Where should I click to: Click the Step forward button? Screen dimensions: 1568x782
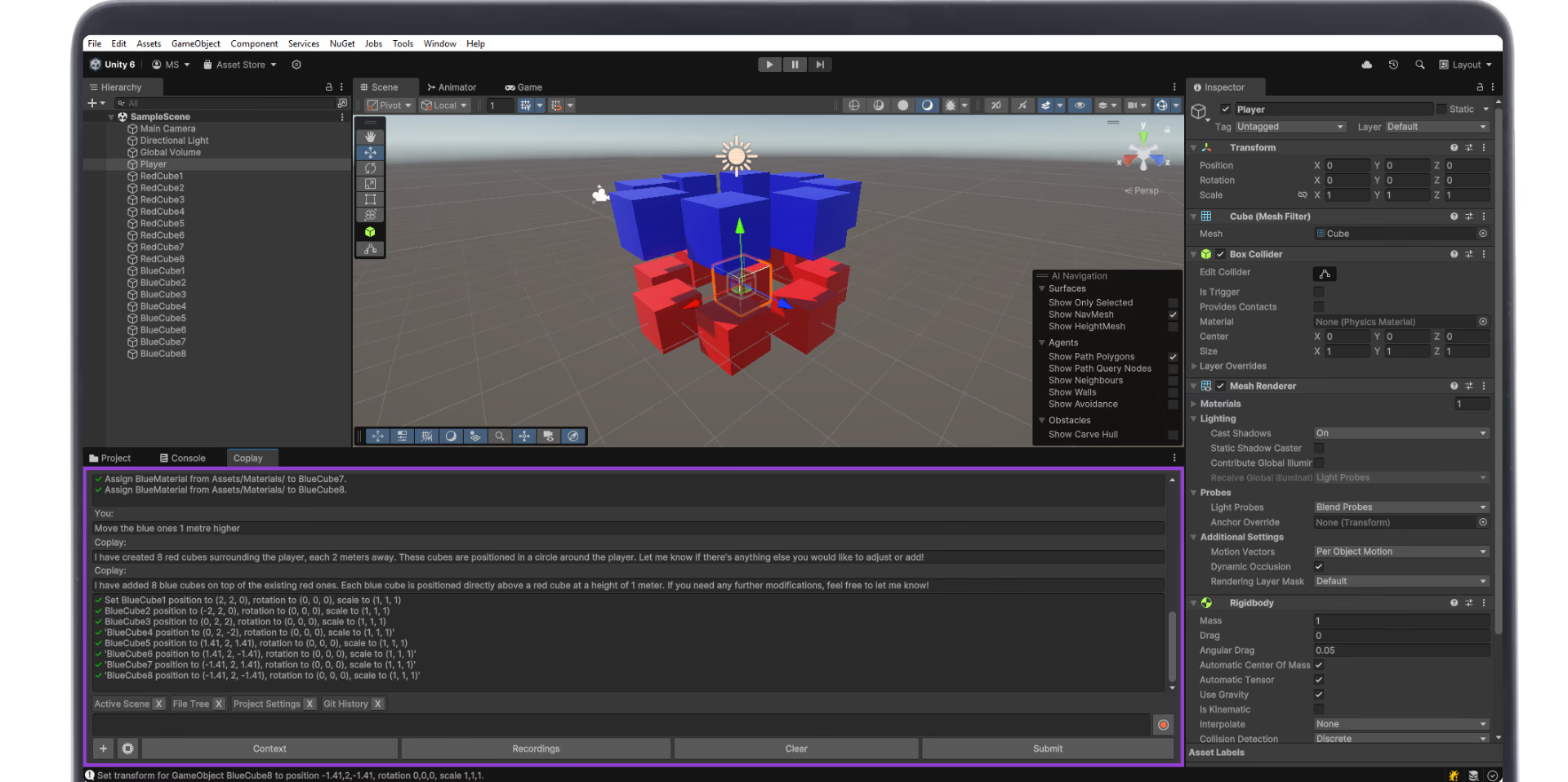click(820, 65)
